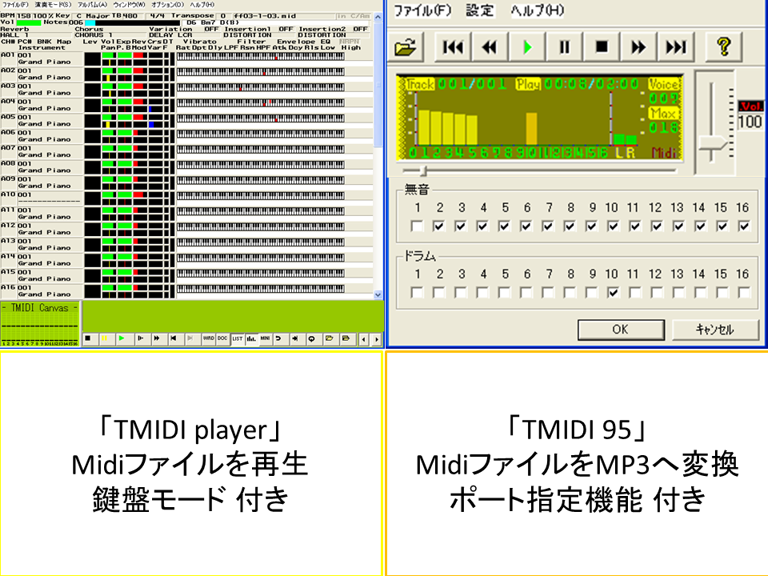Uncheck mute checkbox for channel 16
768x576 pixels.
[744, 226]
